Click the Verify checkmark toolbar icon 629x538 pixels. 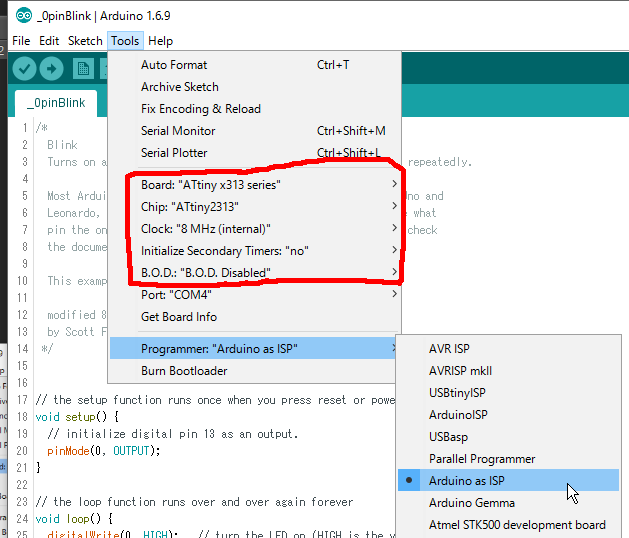click(24, 69)
